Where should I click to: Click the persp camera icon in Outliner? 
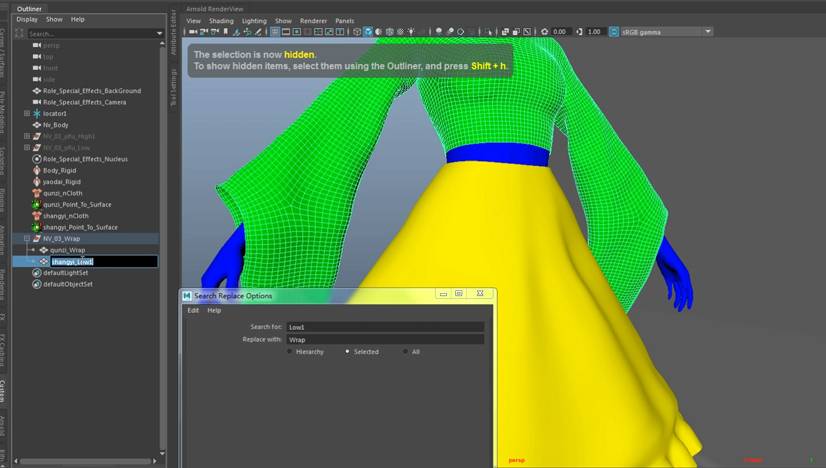coord(37,45)
